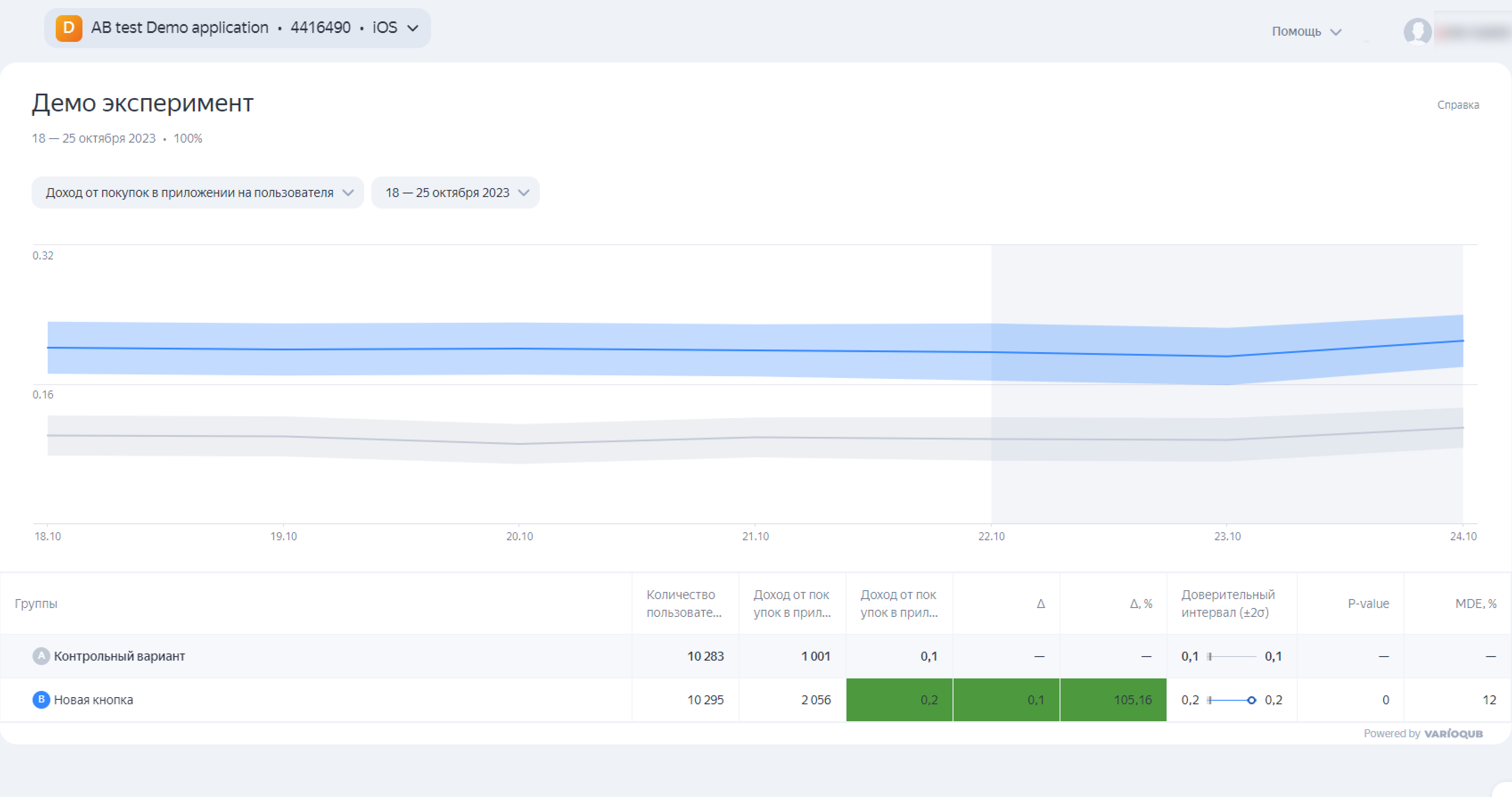The width and height of the screenshot is (1512, 797).
Task: Expand the AB test Demo application selector
Action: (x=237, y=28)
